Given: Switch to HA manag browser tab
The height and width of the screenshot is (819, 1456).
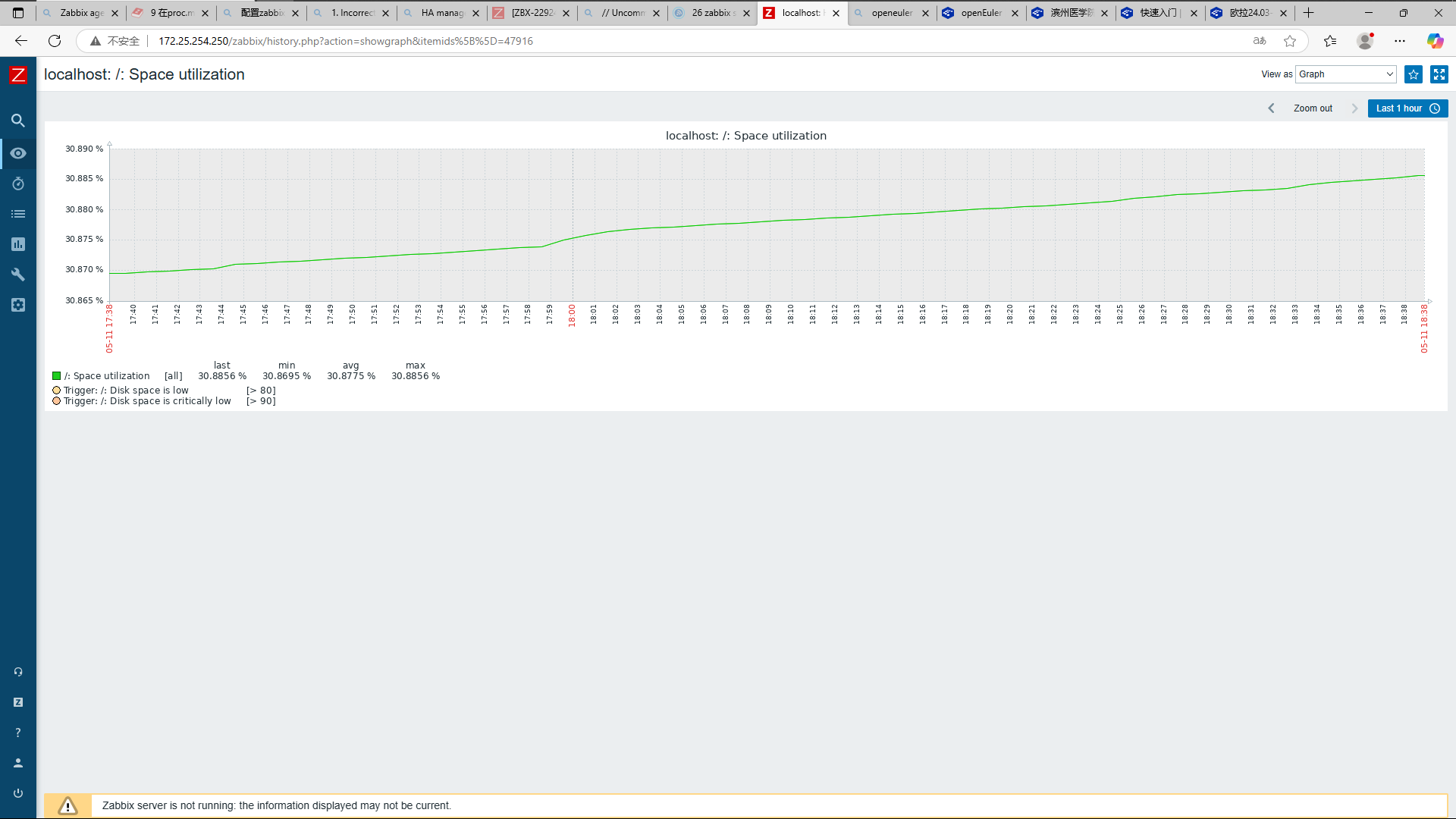Looking at the screenshot, I should 441,13.
